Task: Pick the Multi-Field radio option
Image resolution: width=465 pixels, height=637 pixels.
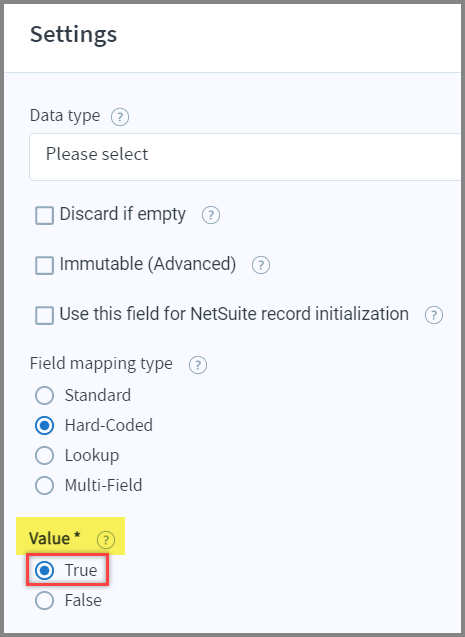Action: click(44, 485)
